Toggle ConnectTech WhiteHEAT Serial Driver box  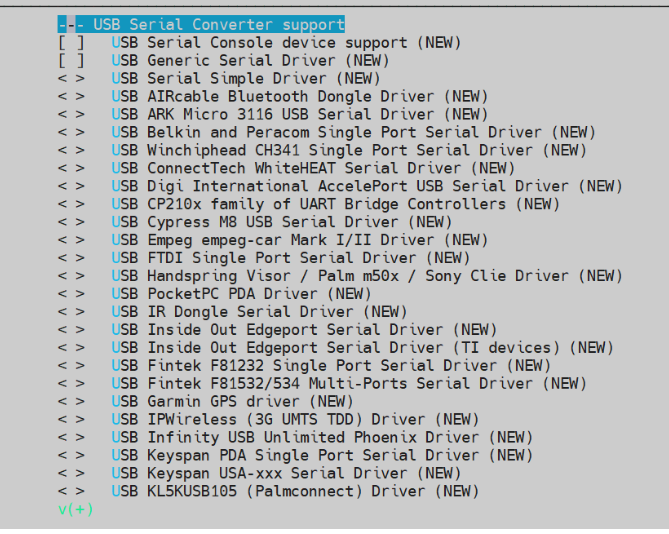[x=71, y=168]
